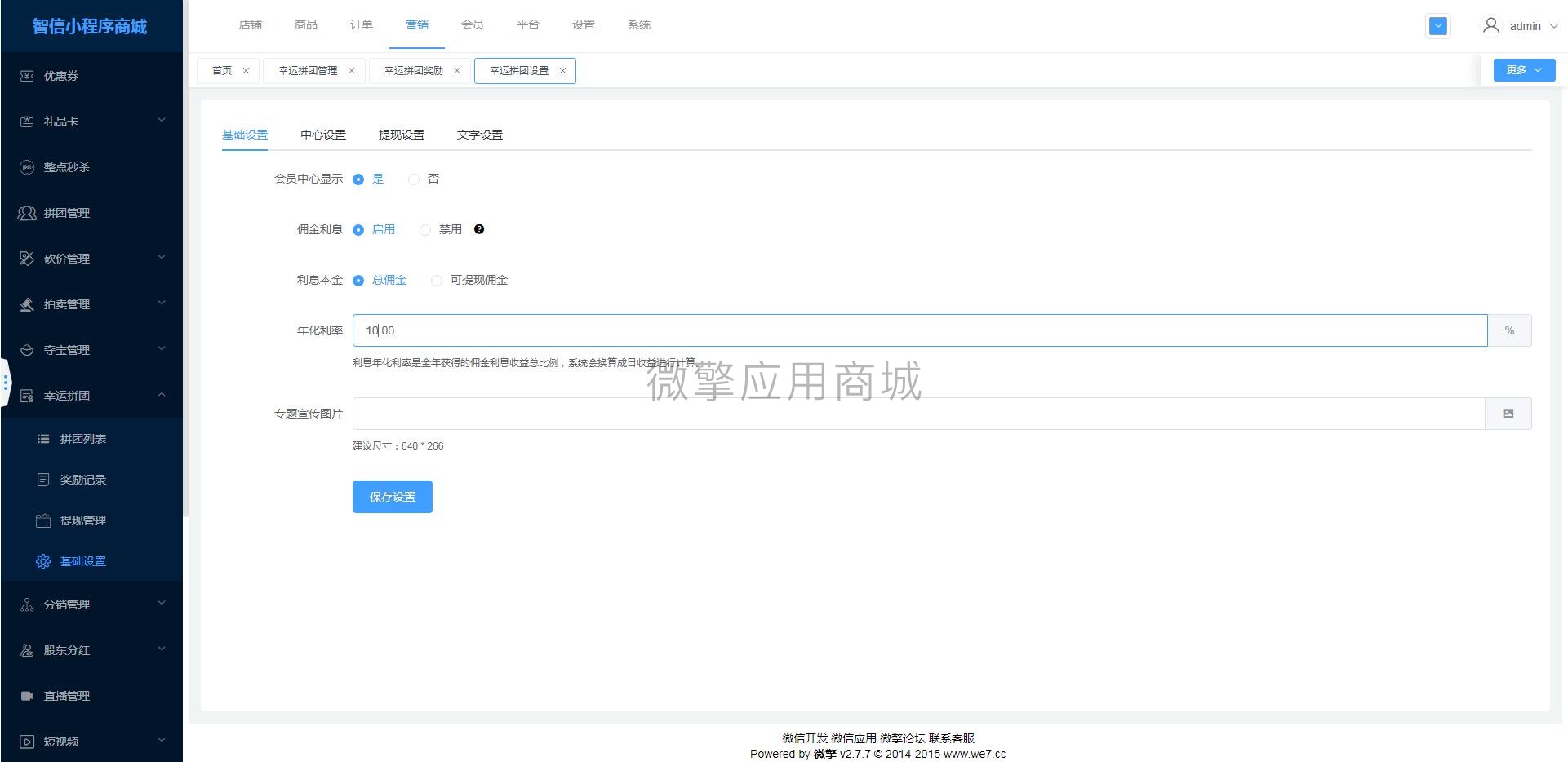The width and height of the screenshot is (1568, 762).
Task: Click into the 年化利率 input field
Action: coord(920,330)
